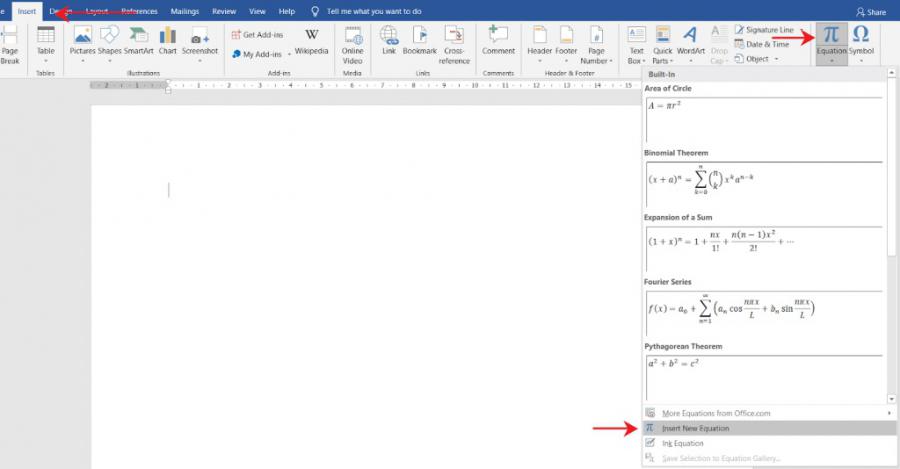
Task: Expand the Symbol dropdown arrow
Action: coord(861,61)
